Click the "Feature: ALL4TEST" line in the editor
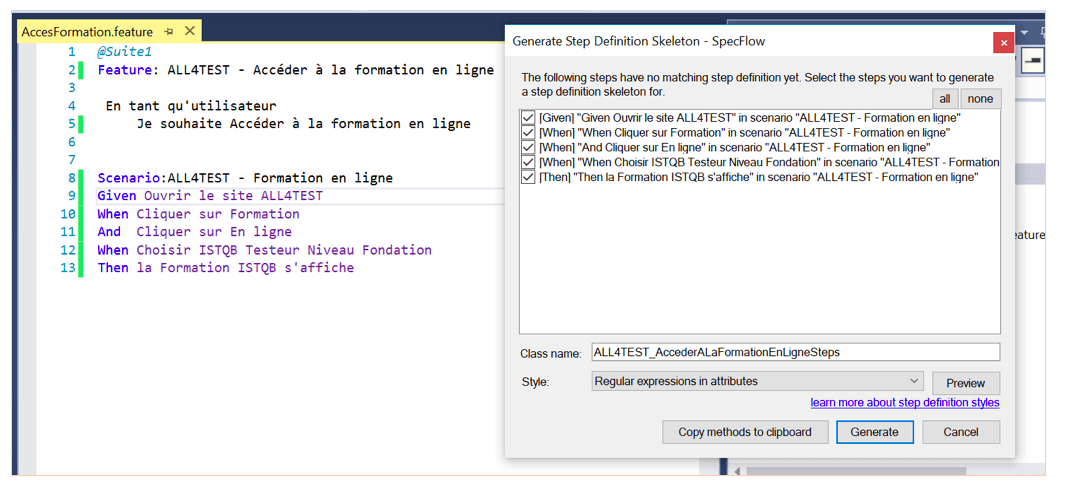This screenshot has height=499, width=1072. tap(295, 70)
